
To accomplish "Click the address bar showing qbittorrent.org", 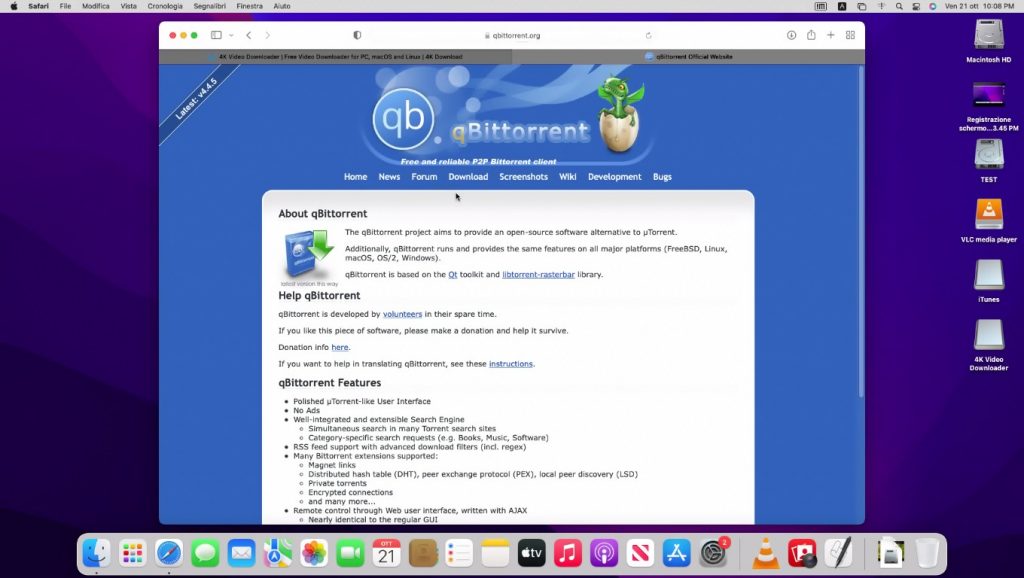I will (512, 35).
